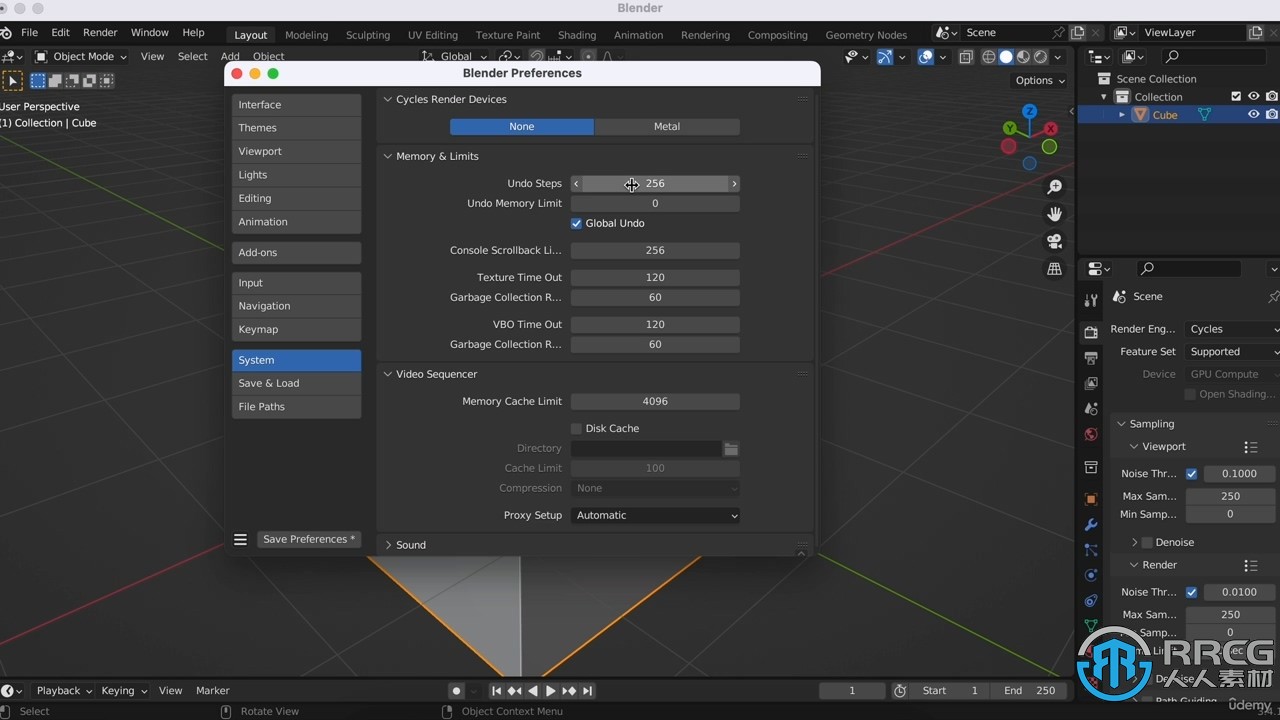This screenshot has width=1280, height=720.
Task: Click the Undo Steps slider field
Action: pos(655,184)
